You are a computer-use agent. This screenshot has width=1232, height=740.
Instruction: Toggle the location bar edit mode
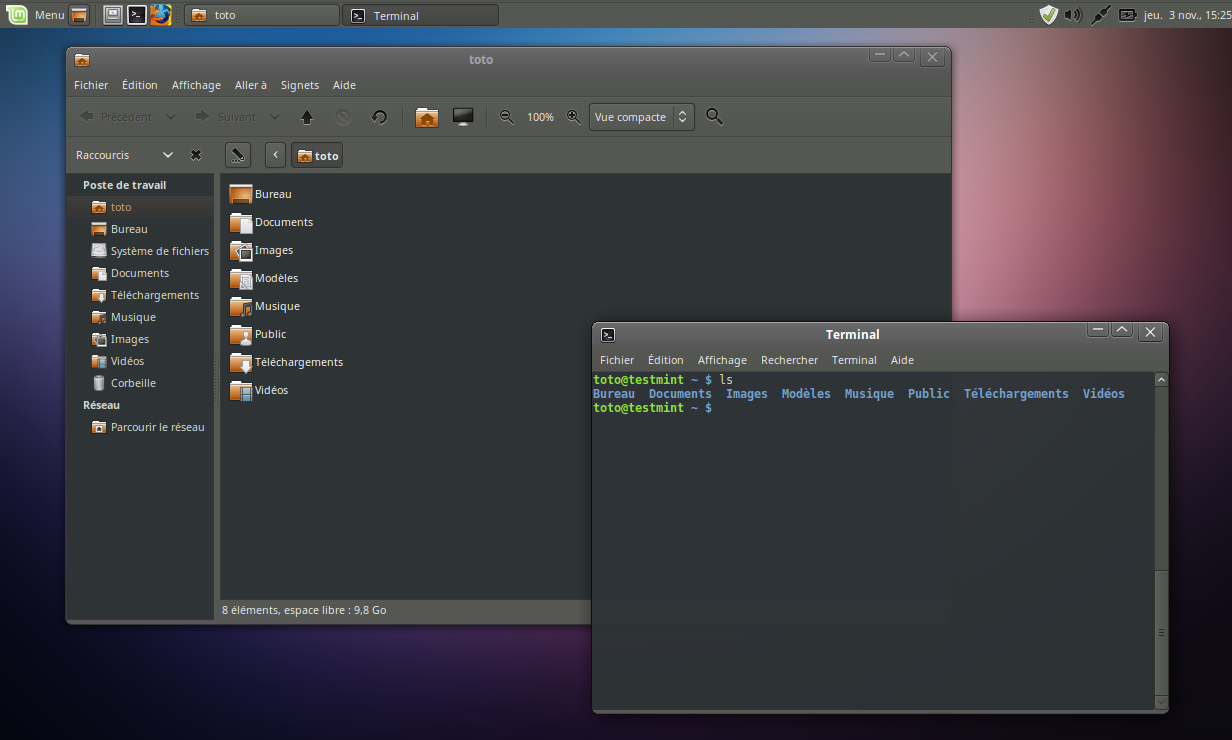(x=238, y=155)
